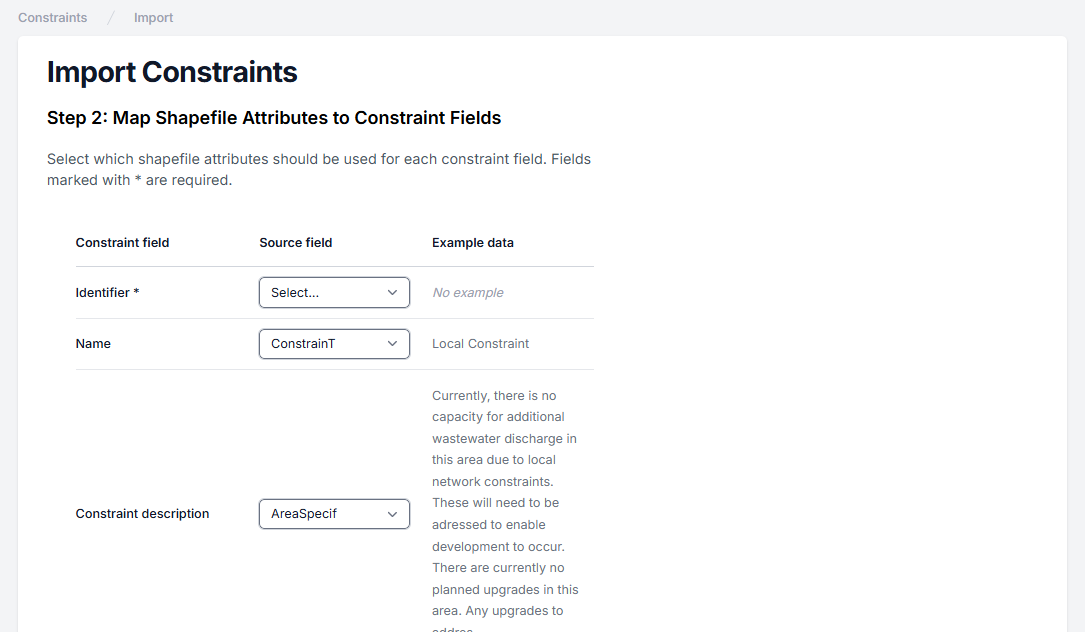Click the breadcrumb slash separator
This screenshot has width=1085, height=632.
(111, 18)
